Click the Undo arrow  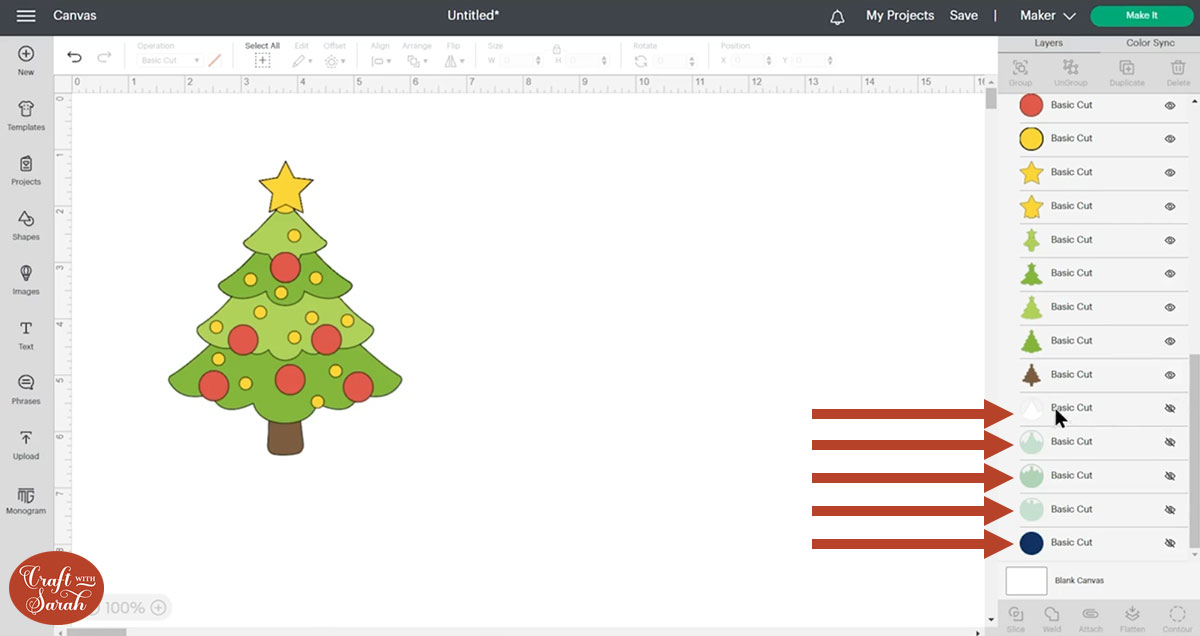coord(75,58)
